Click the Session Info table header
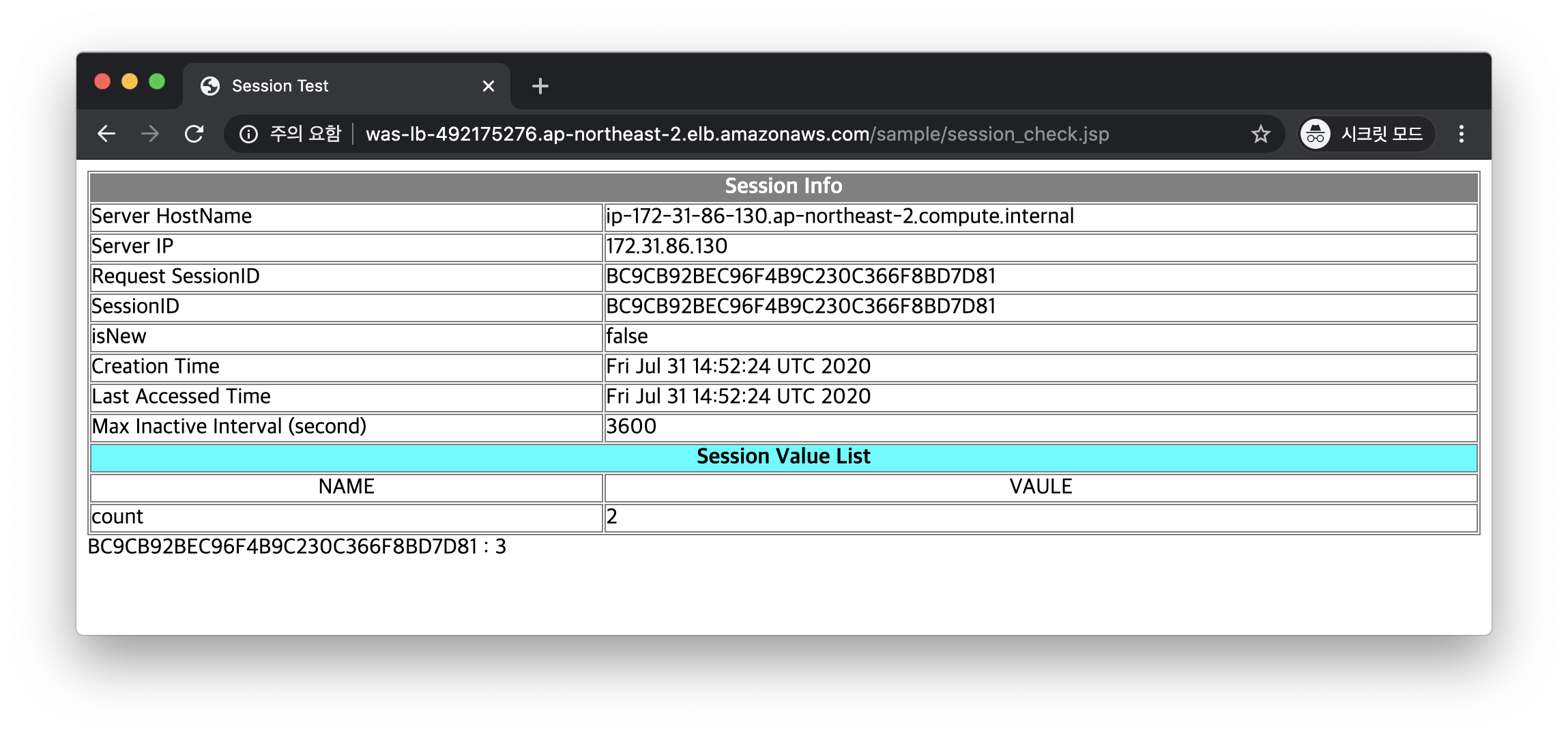1568x736 pixels. [783, 186]
